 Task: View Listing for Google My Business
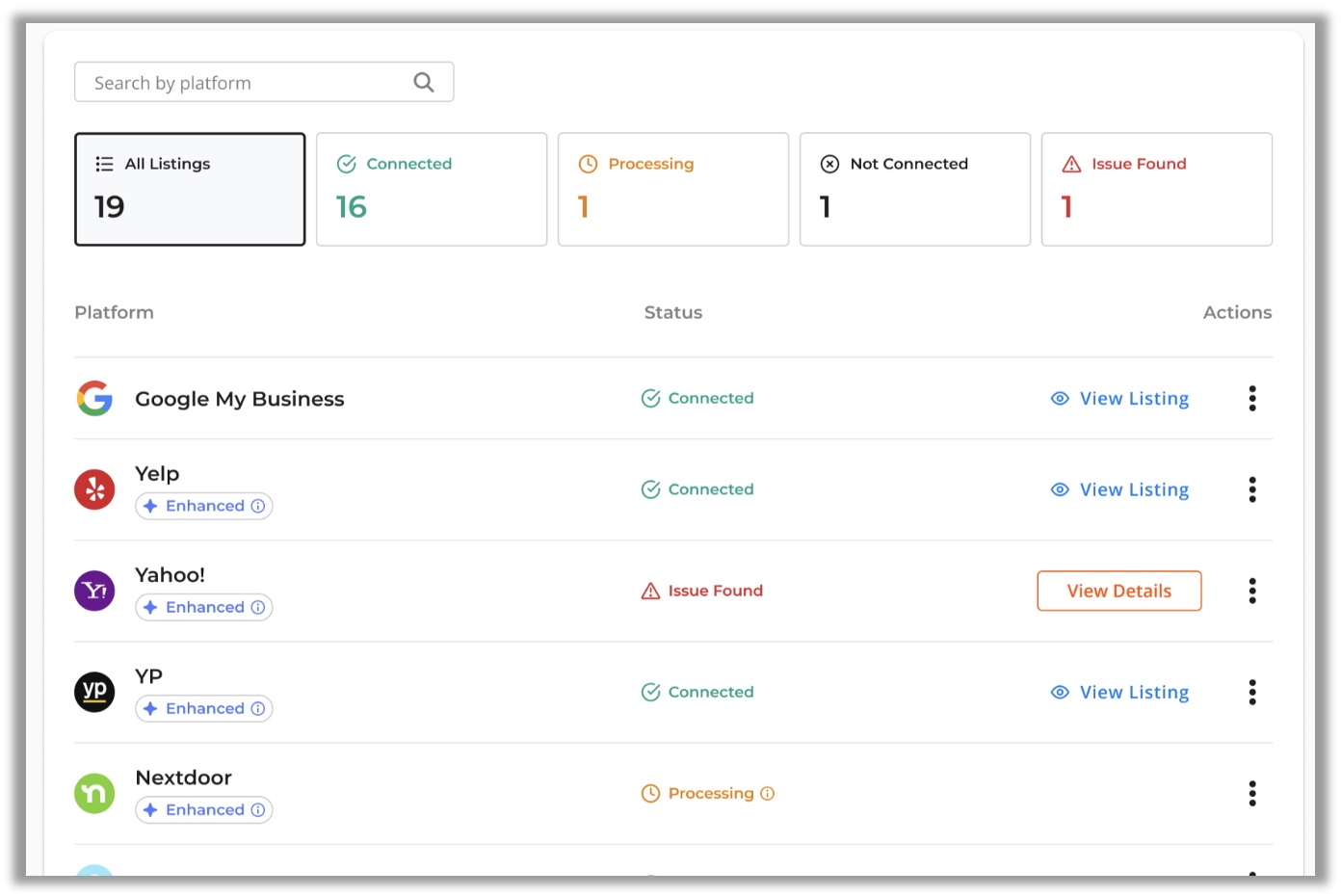1119,398
